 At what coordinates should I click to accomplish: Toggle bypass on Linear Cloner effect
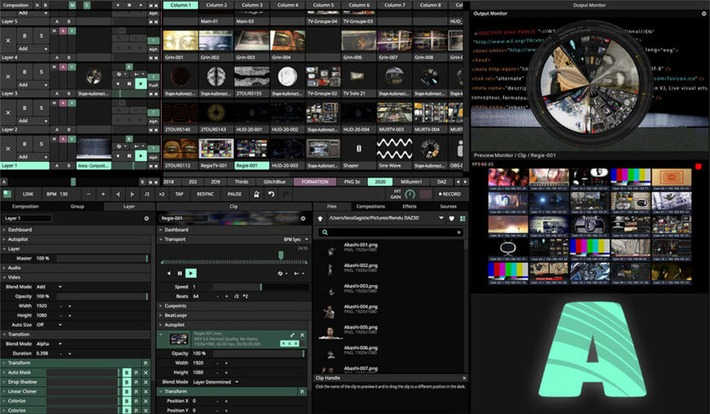[127, 391]
